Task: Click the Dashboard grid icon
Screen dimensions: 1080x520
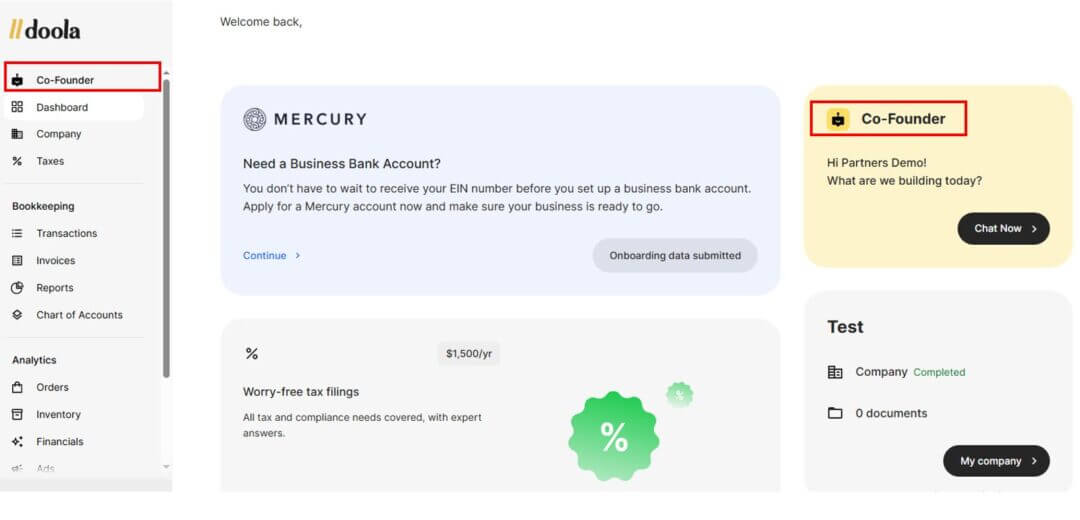Action: pos(17,107)
